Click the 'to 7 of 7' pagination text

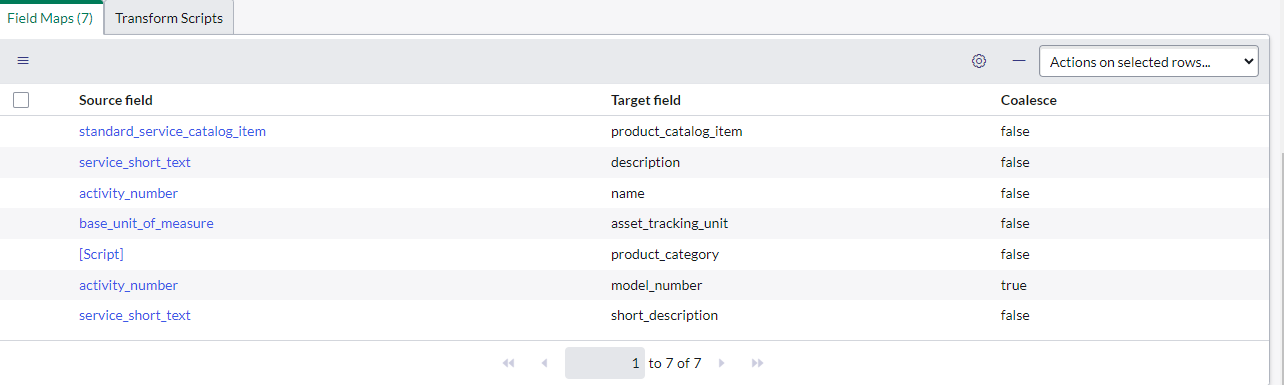(675, 363)
